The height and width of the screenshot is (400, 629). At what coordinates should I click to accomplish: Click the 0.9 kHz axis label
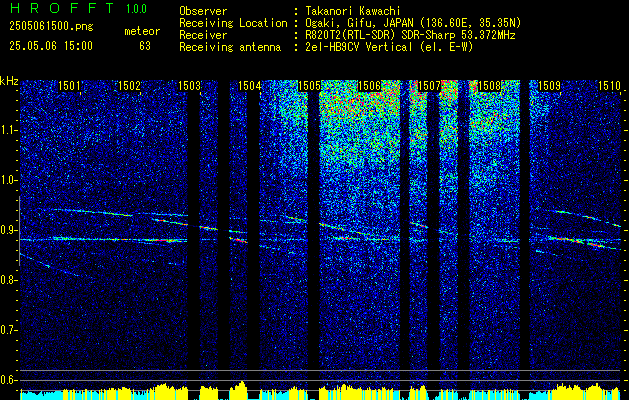(8, 230)
